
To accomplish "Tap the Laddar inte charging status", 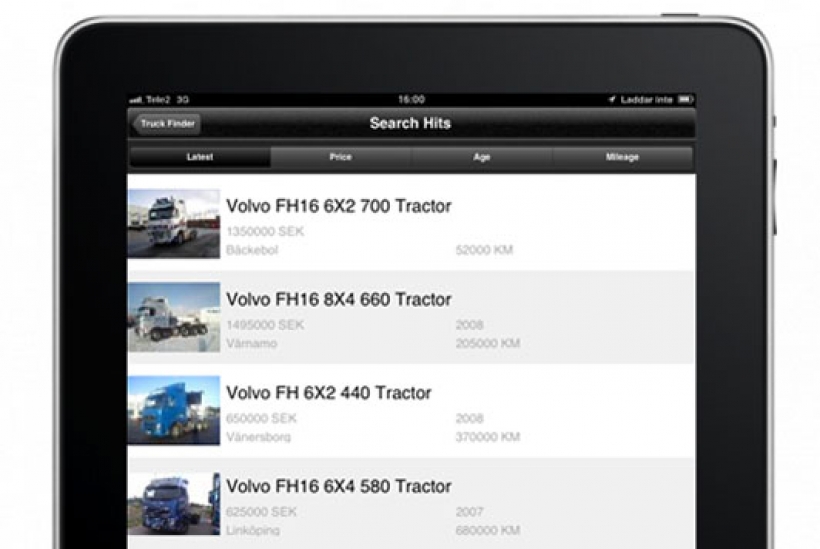I will (x=646, y=99).
